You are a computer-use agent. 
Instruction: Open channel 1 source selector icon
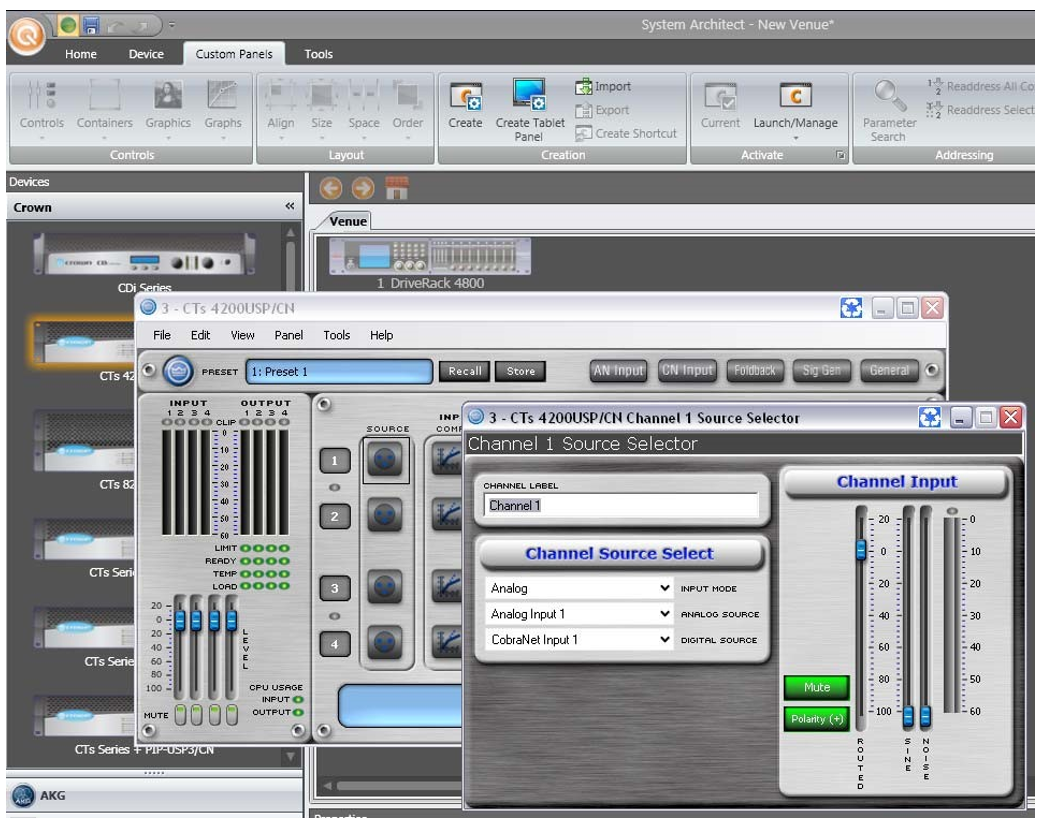385,460
